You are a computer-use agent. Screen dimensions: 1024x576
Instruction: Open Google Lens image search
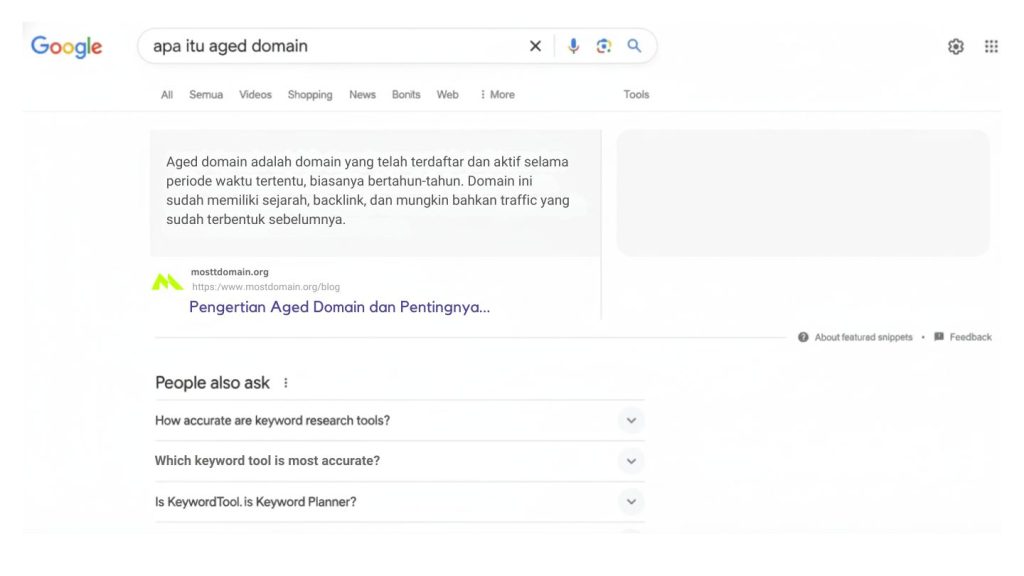(603, 46)
